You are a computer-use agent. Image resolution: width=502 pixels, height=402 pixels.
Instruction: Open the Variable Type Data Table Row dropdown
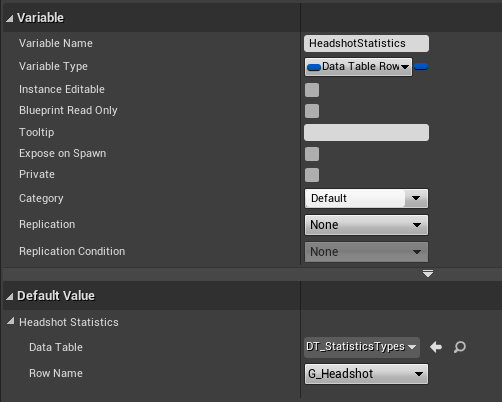(358, 67)
